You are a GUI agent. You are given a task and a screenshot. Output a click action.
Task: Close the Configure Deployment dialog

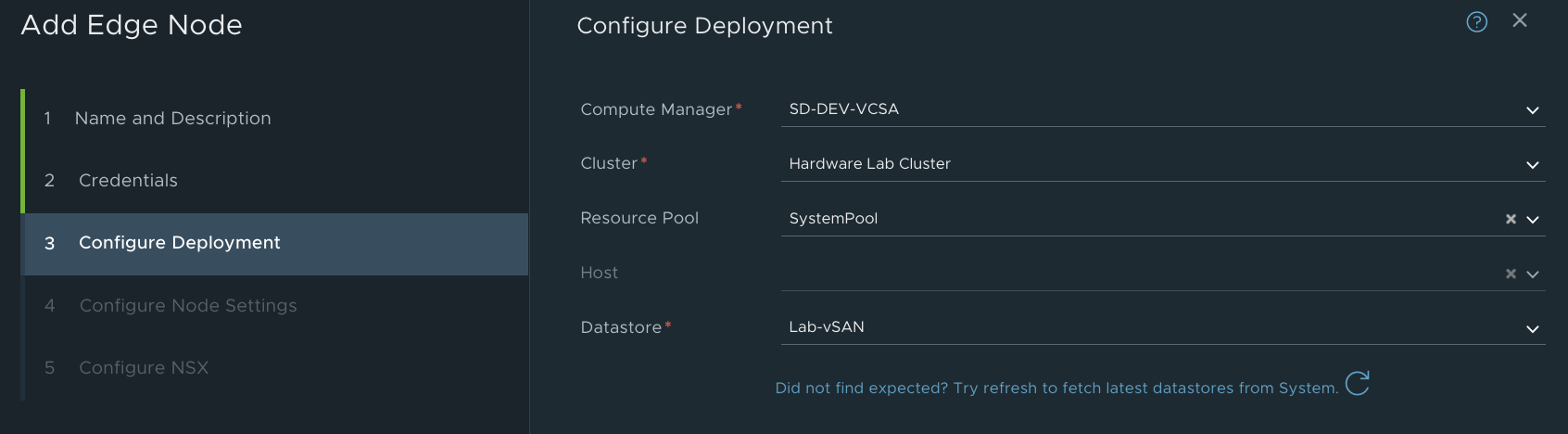1520,20
